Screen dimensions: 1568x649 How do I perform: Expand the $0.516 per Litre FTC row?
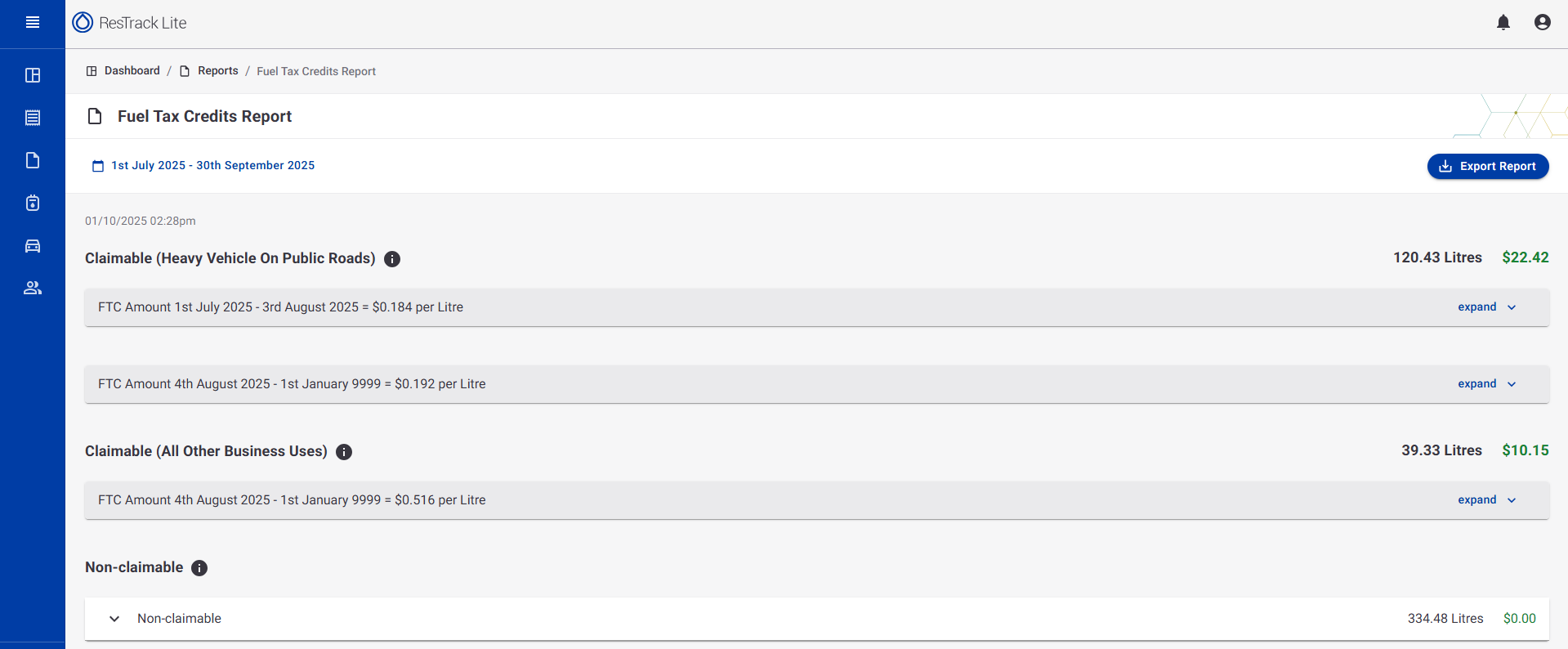click(x=1485, y=499)
